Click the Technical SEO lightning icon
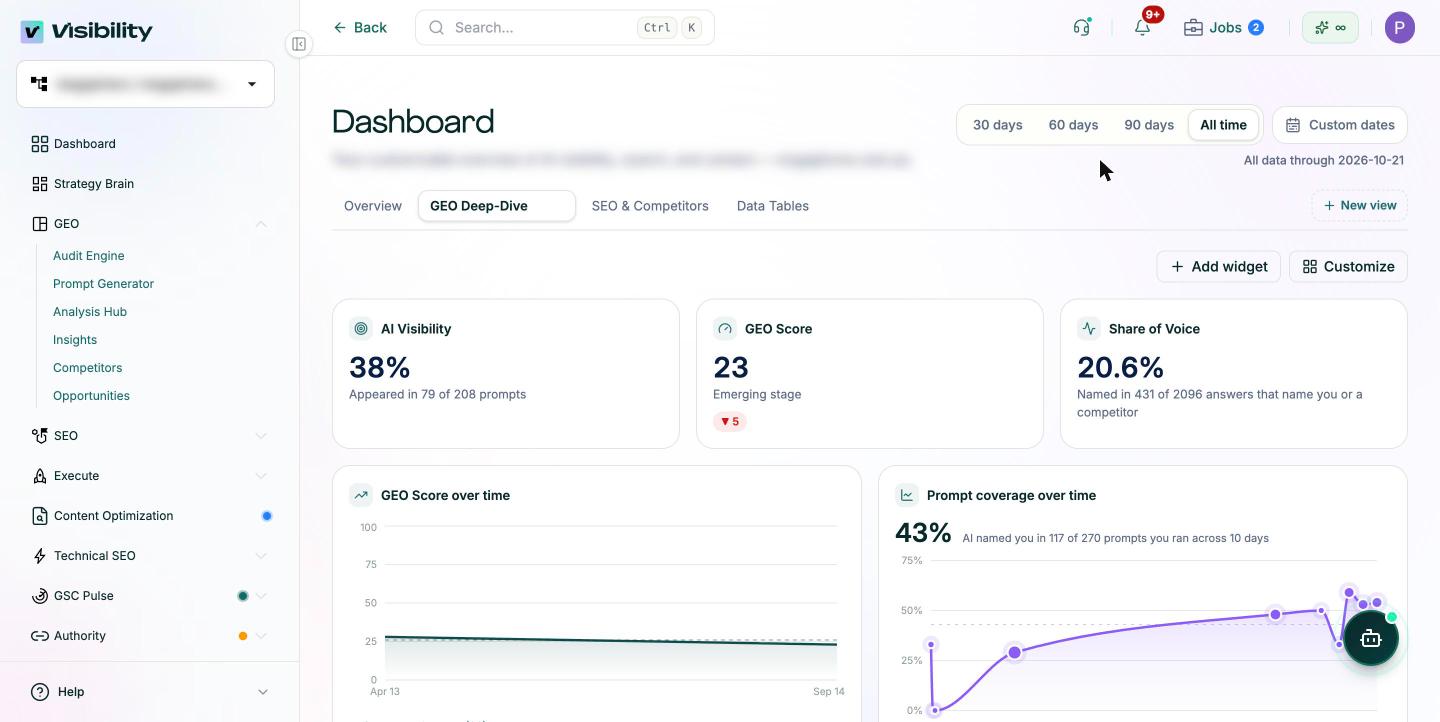 coord(40,556)
